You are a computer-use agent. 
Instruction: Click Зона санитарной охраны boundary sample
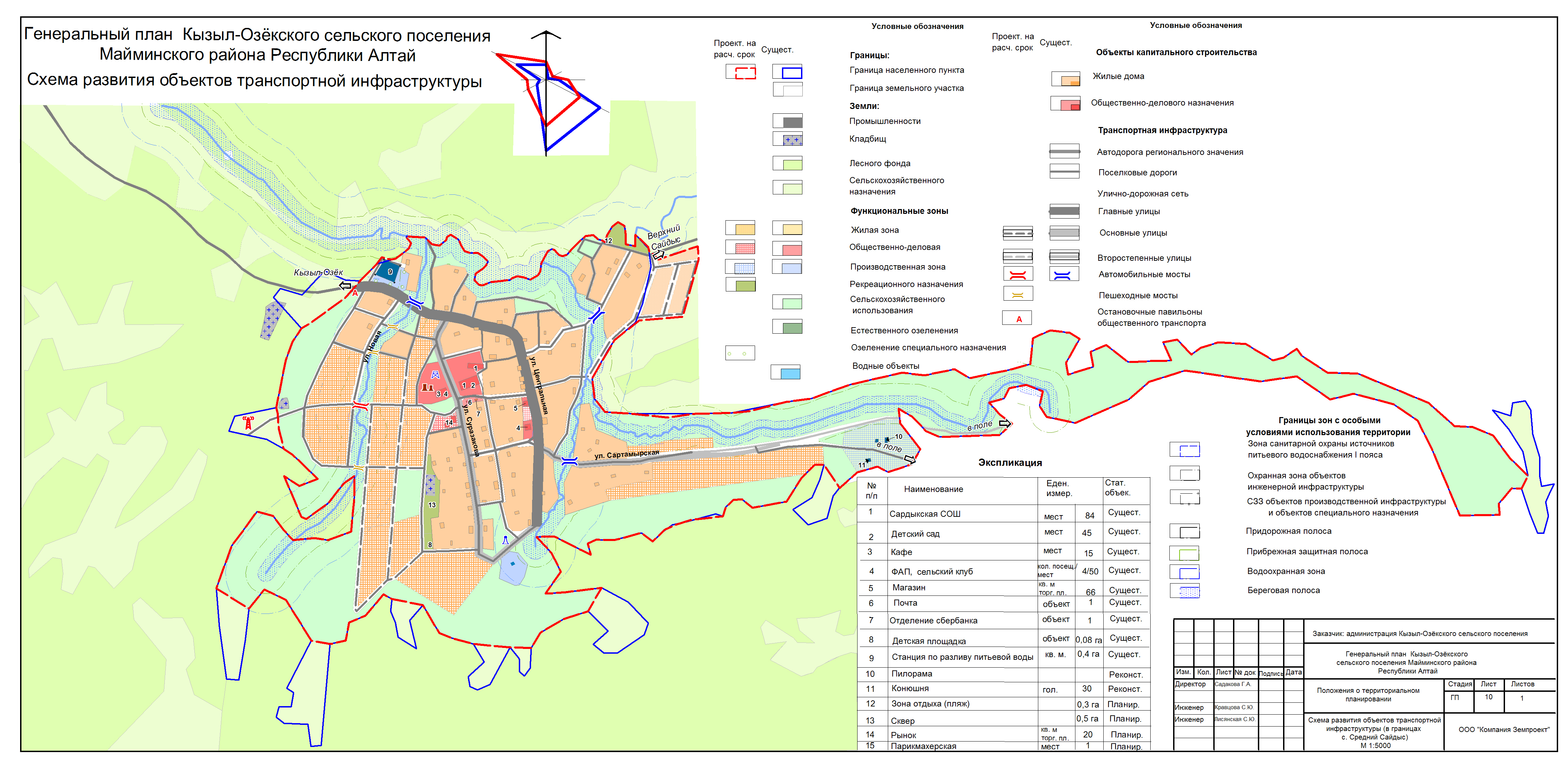click(x=1185, y=450)
